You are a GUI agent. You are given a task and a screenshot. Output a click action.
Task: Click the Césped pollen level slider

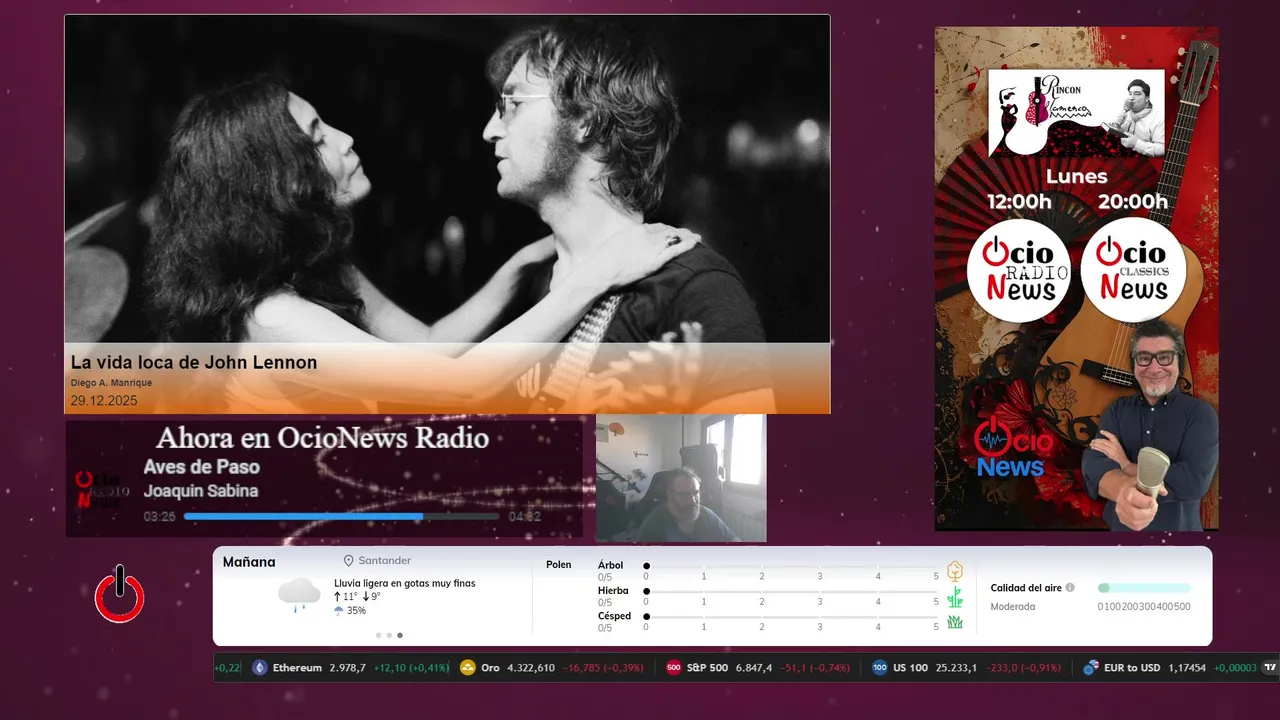click(791, 617)
